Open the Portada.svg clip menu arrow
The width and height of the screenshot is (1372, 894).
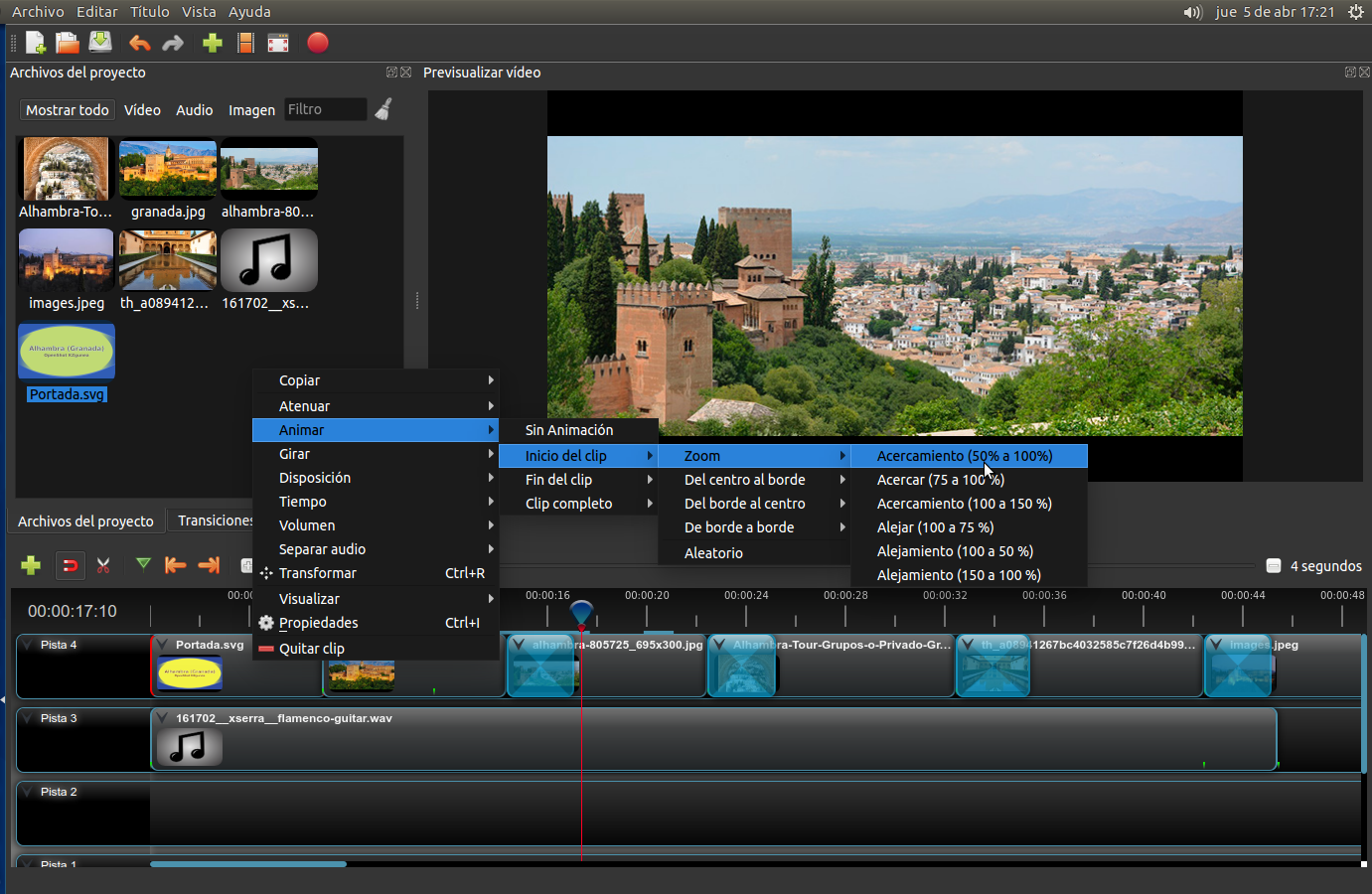point(163,645)
